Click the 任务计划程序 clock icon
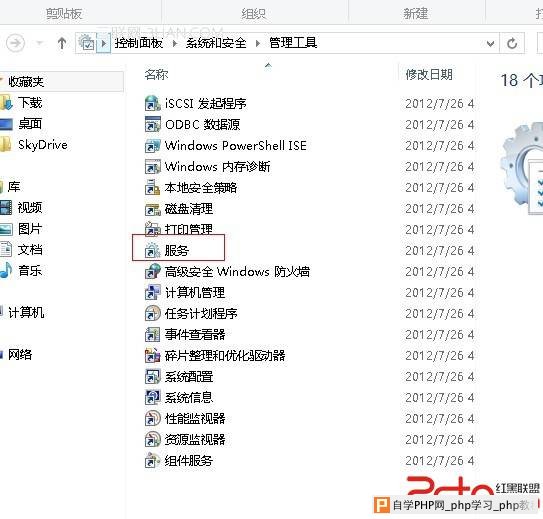Viewport: 543px width, 519px height. pyautogui.click(x=152, y=313)
